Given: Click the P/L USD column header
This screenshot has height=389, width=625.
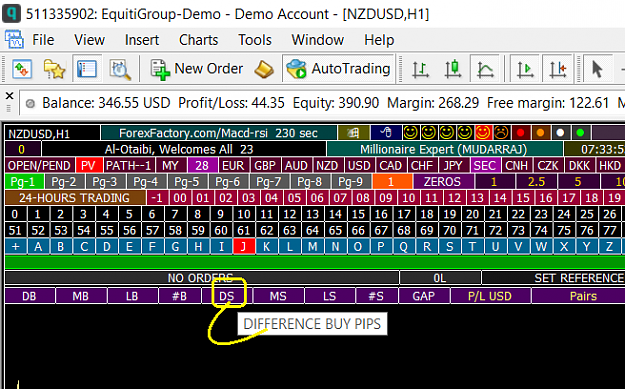Looking at the screenshot, I should tap(490, 296).
